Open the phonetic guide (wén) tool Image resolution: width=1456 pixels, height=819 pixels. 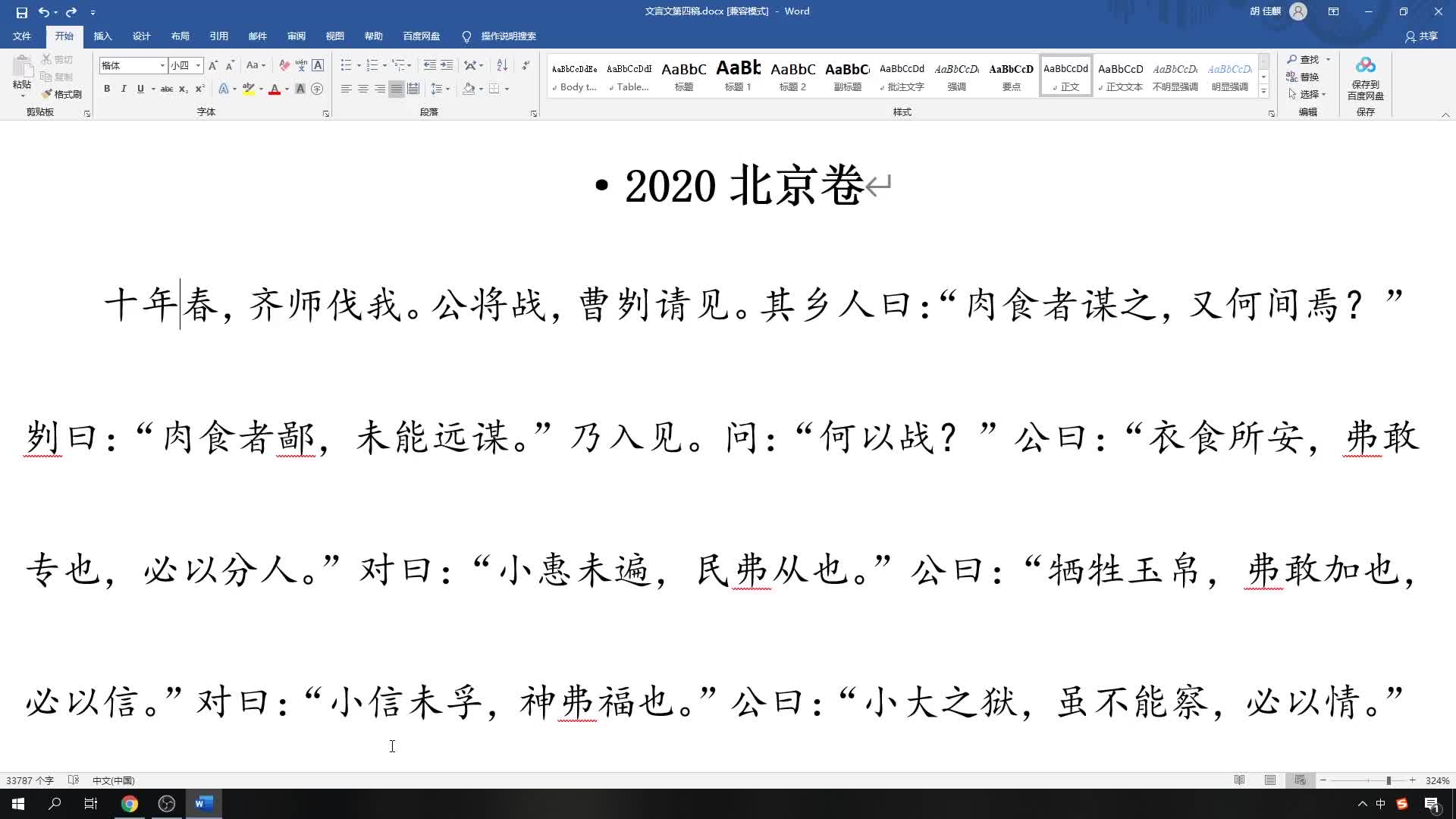[x=301, y=65]
